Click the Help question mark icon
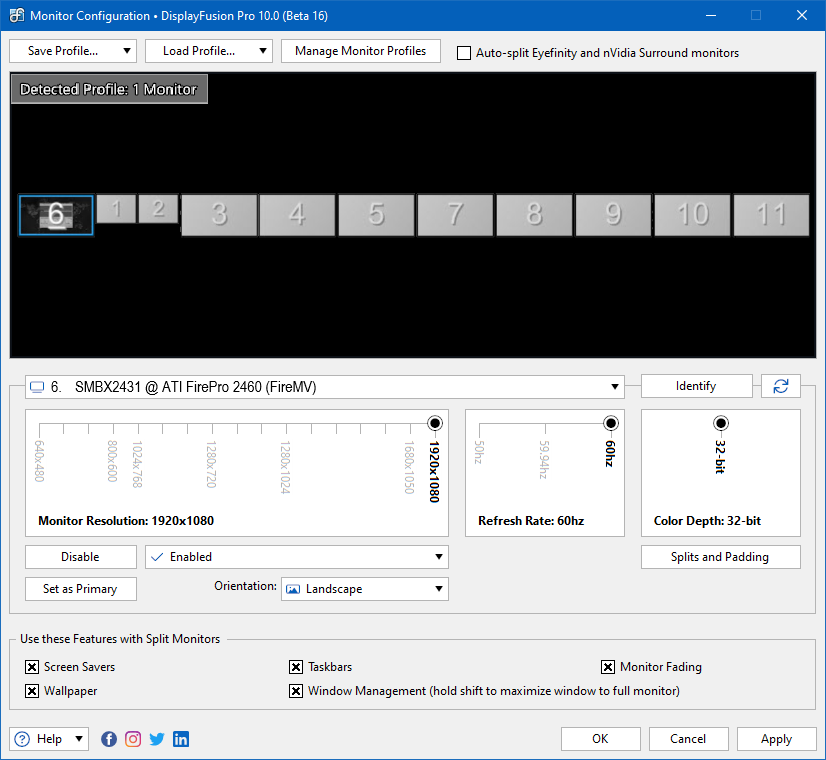The image size is (826, 760). pyautogui.click(x=22, y=739)
